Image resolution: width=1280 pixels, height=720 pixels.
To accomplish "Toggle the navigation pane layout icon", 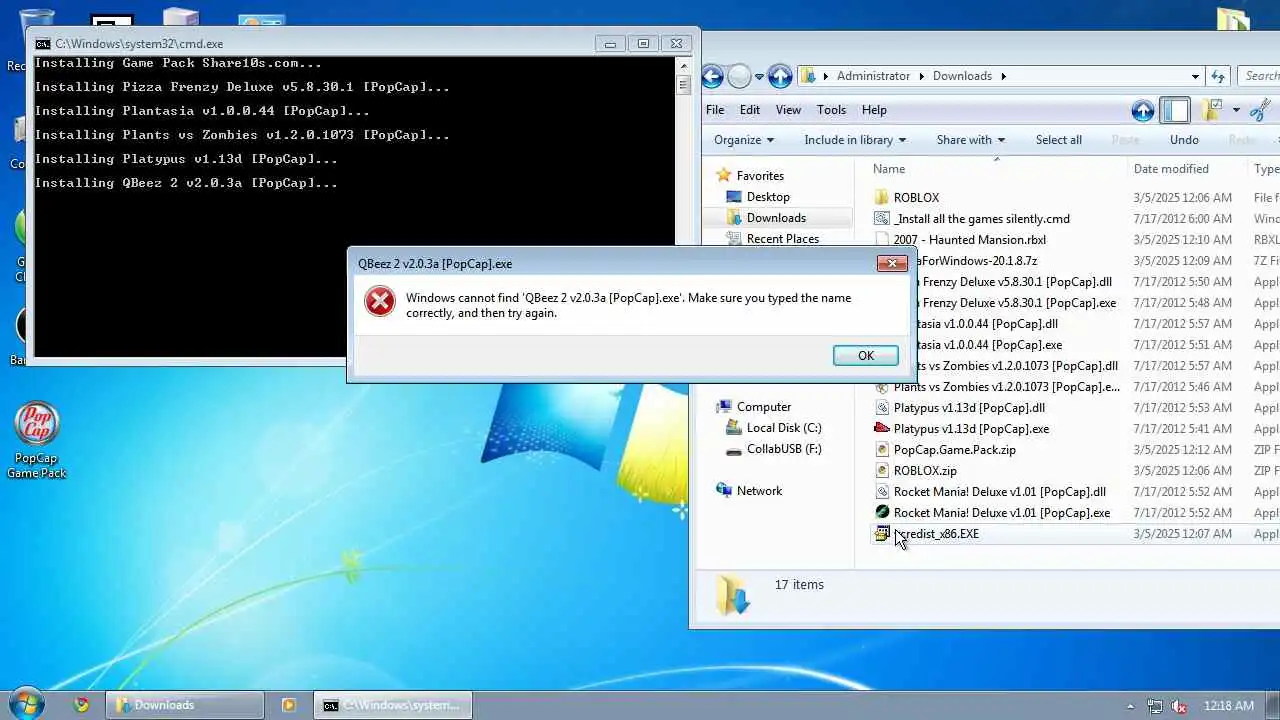I will [1176, 110].
